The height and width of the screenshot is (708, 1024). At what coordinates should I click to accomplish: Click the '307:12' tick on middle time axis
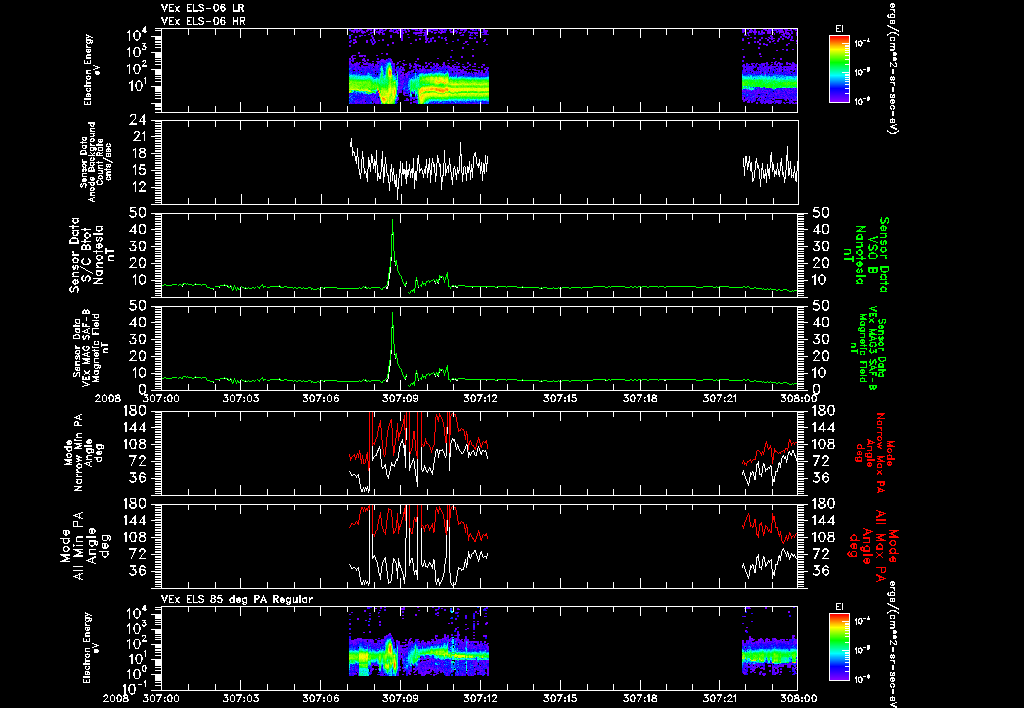click(481, 398)
